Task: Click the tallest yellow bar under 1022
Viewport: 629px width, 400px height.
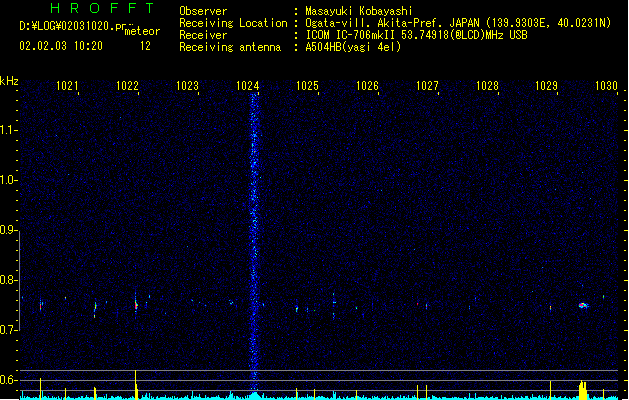Action: (x=136, y=385)
